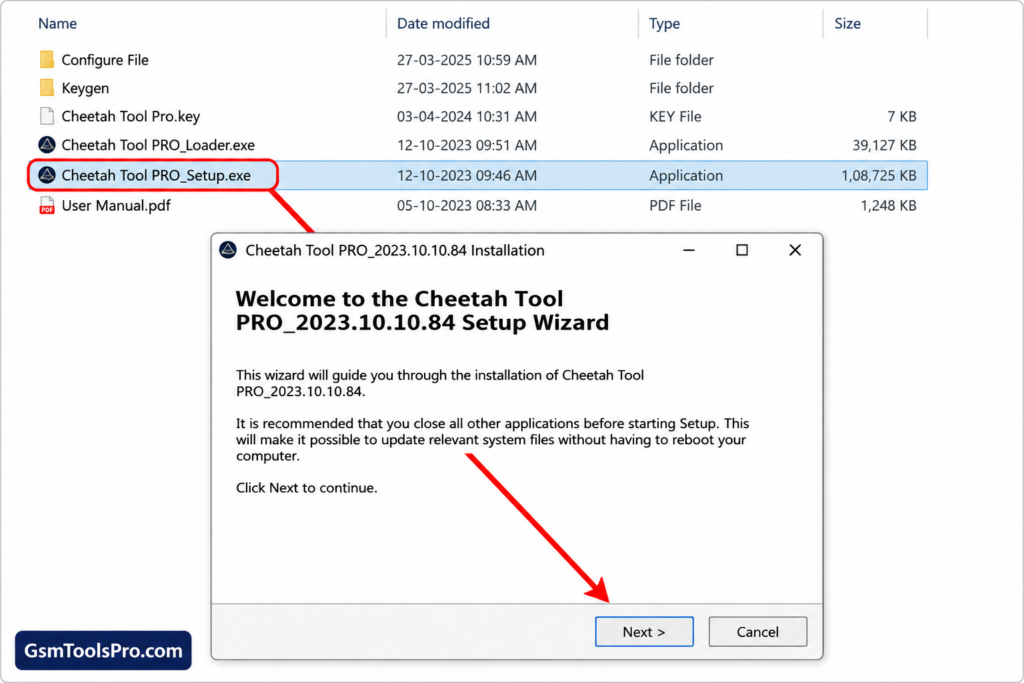Click the User Manual.pdf PDF icon
Screen dimensions: 1024x683
click(x=46, y=206)
